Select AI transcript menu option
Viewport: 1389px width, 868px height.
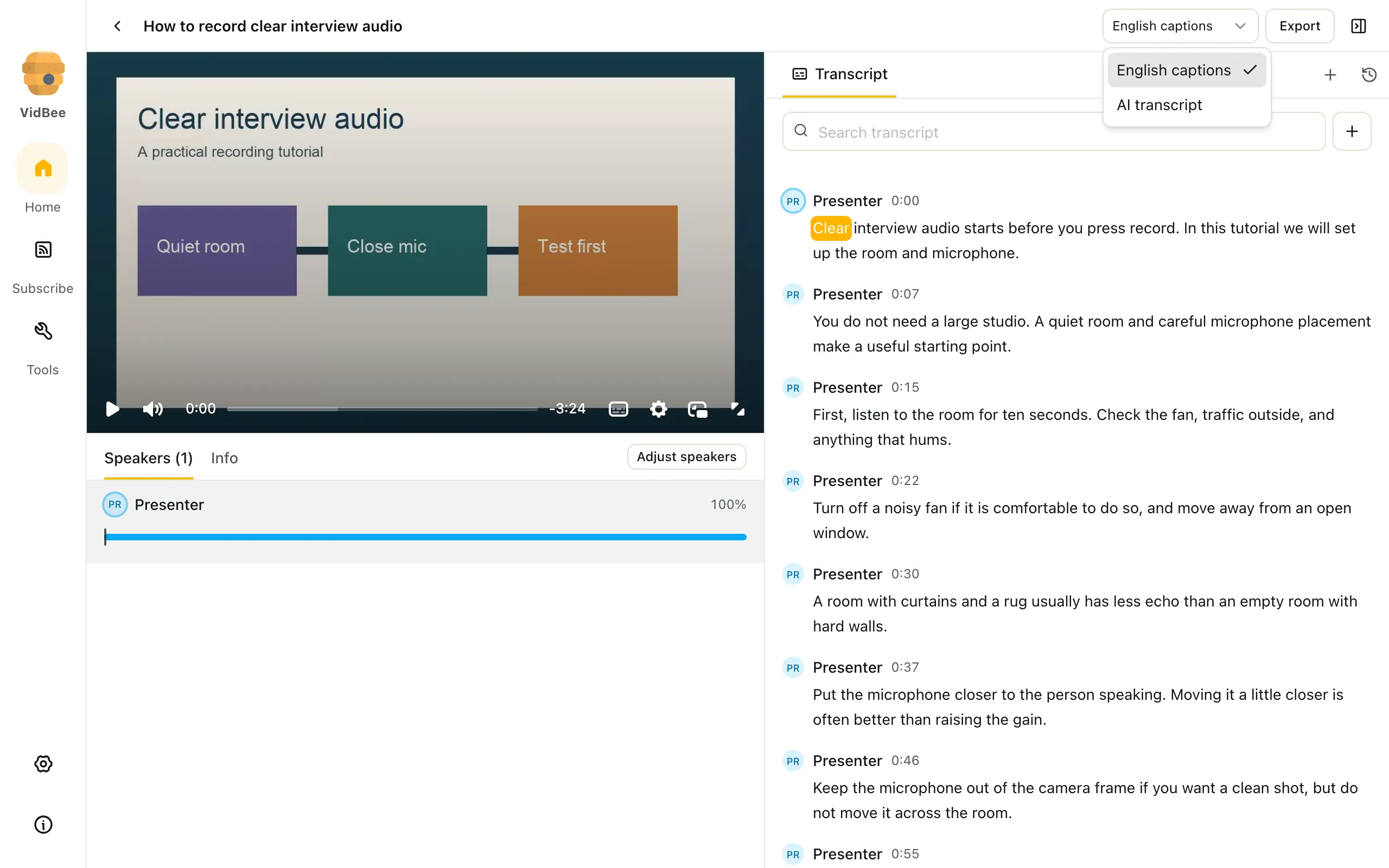[x=1187, y=105]
